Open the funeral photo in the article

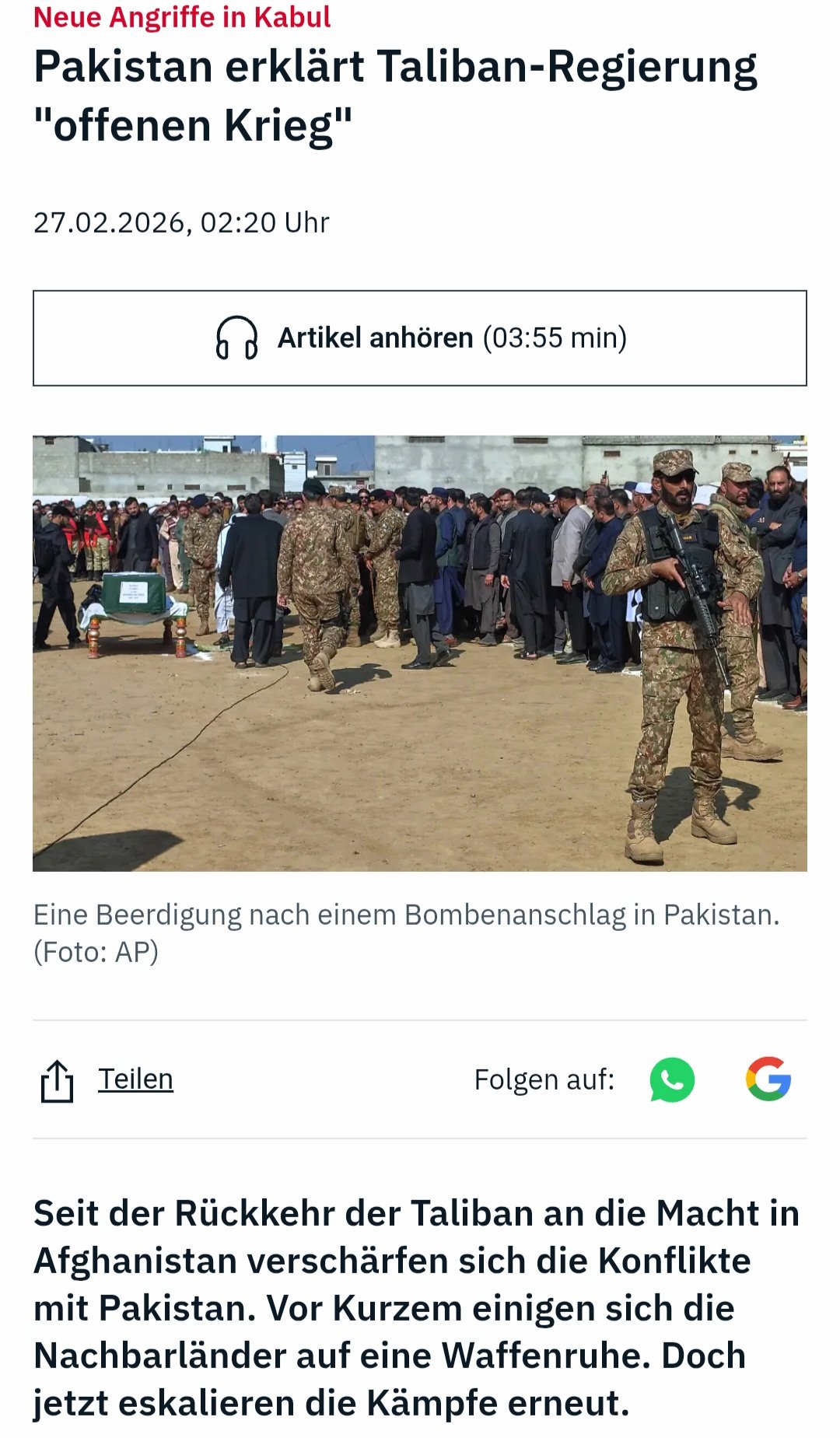click(x=420, y=653)
